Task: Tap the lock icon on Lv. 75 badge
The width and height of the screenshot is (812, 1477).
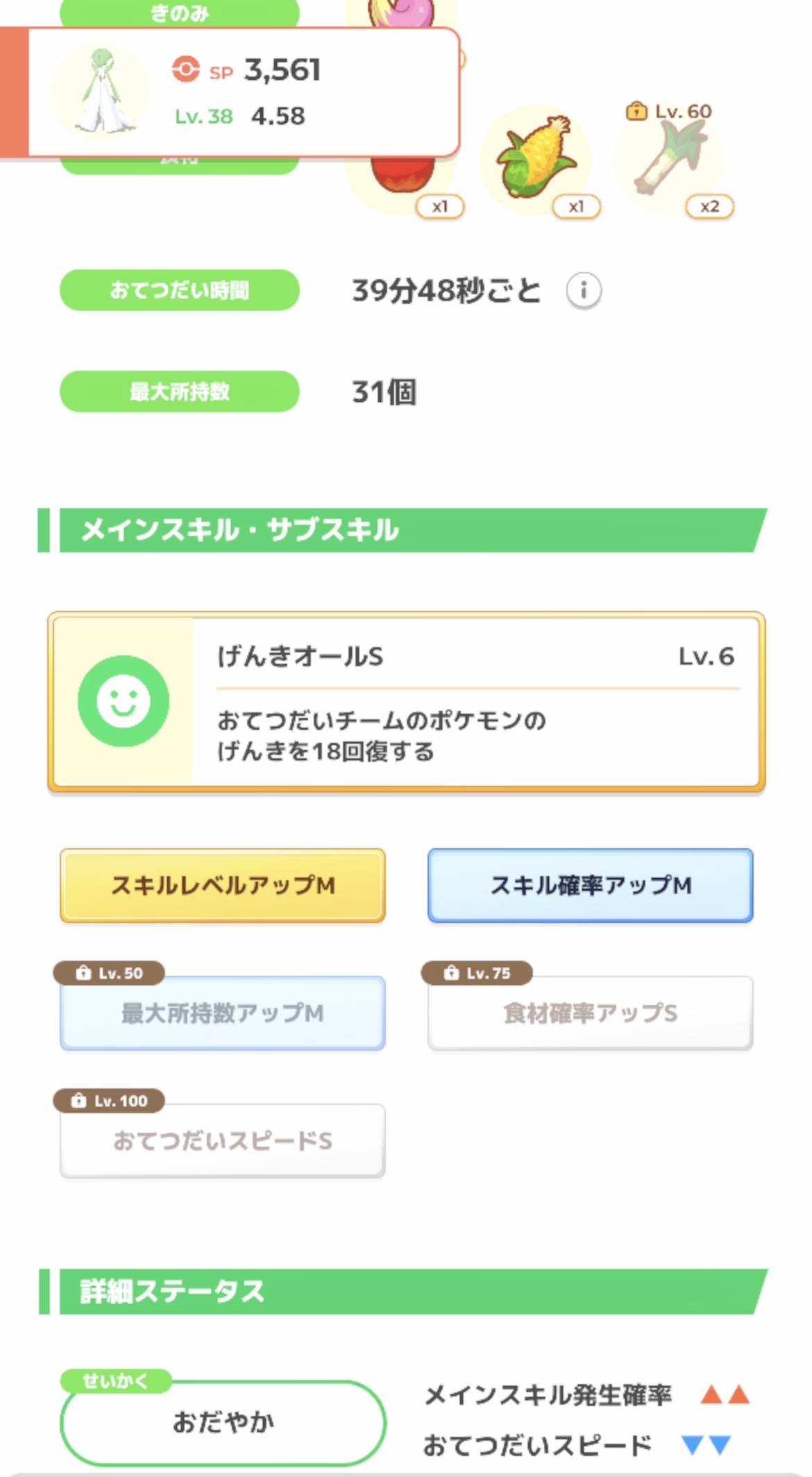Action: (x=451, y=973)
